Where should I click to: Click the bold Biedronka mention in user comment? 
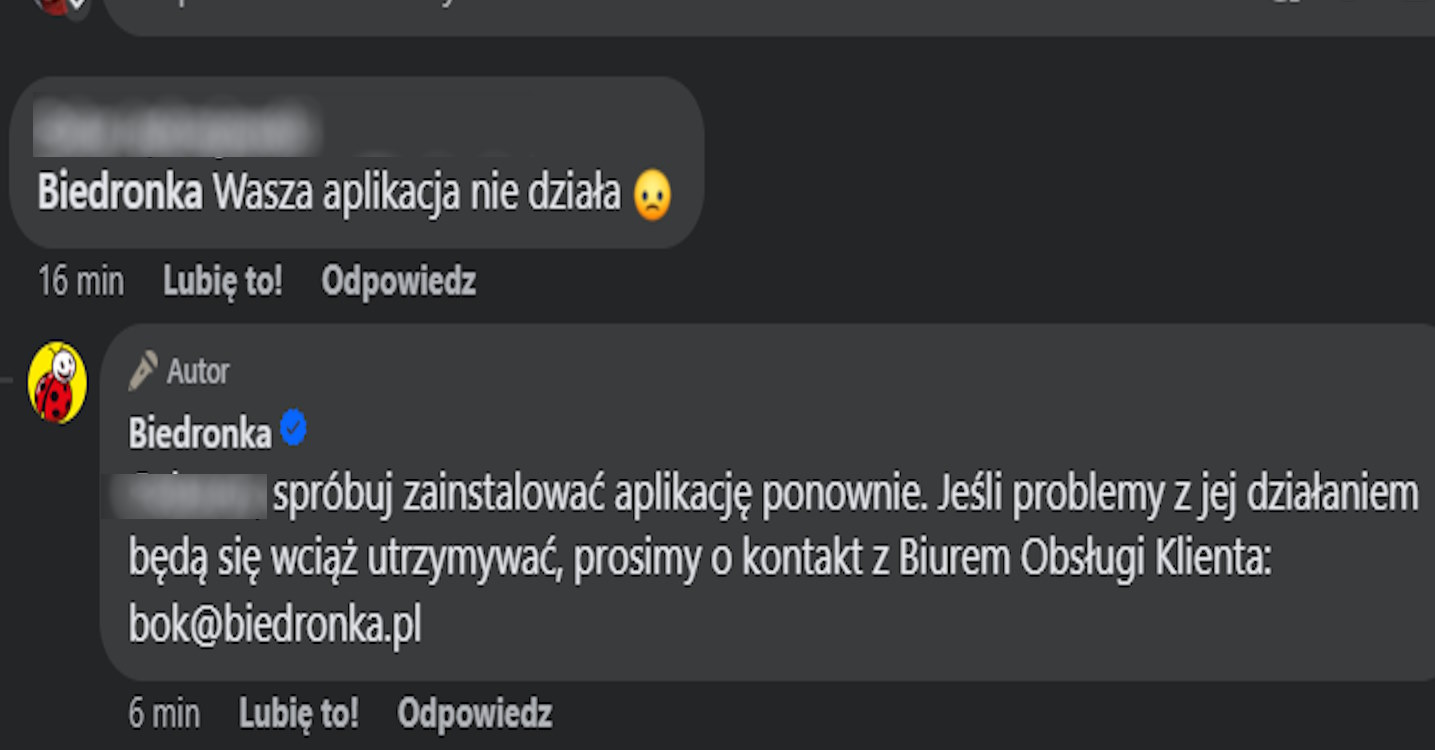[120, 194]
